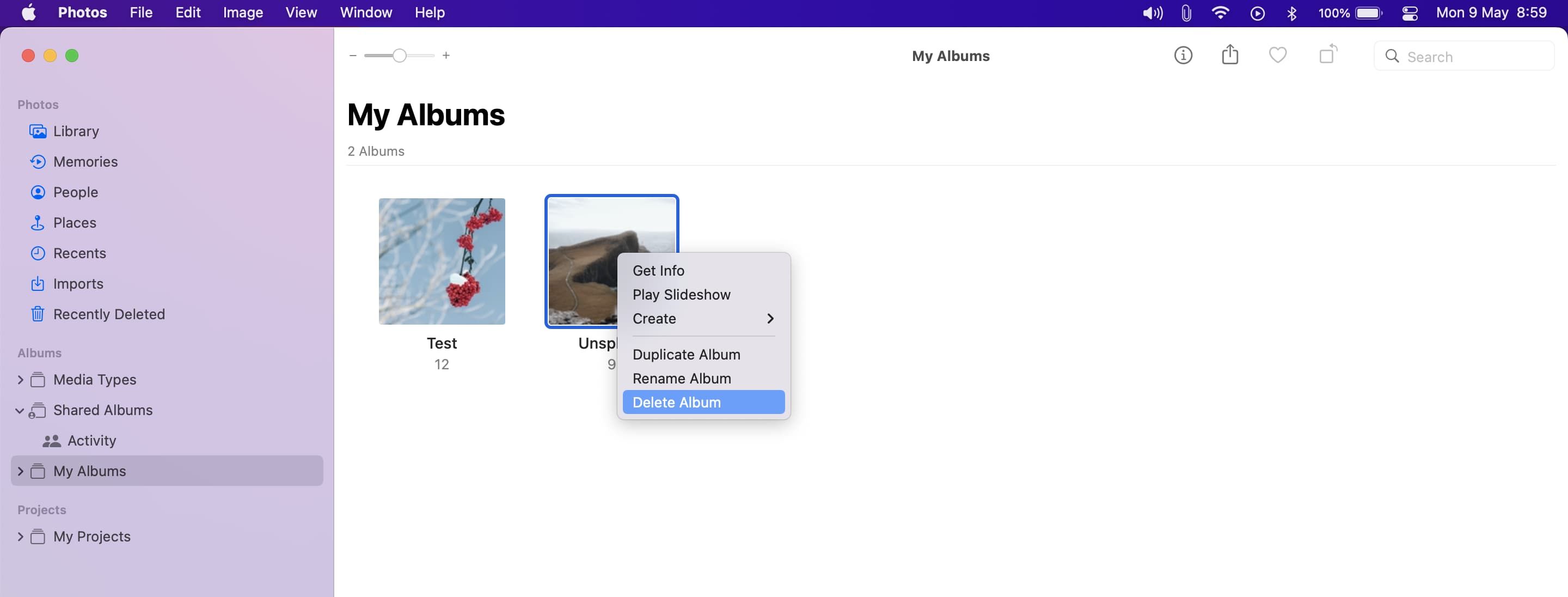1568x597 pixels.
Task: Click the Rotate toolbar icon
Action: coord(1327,55)
